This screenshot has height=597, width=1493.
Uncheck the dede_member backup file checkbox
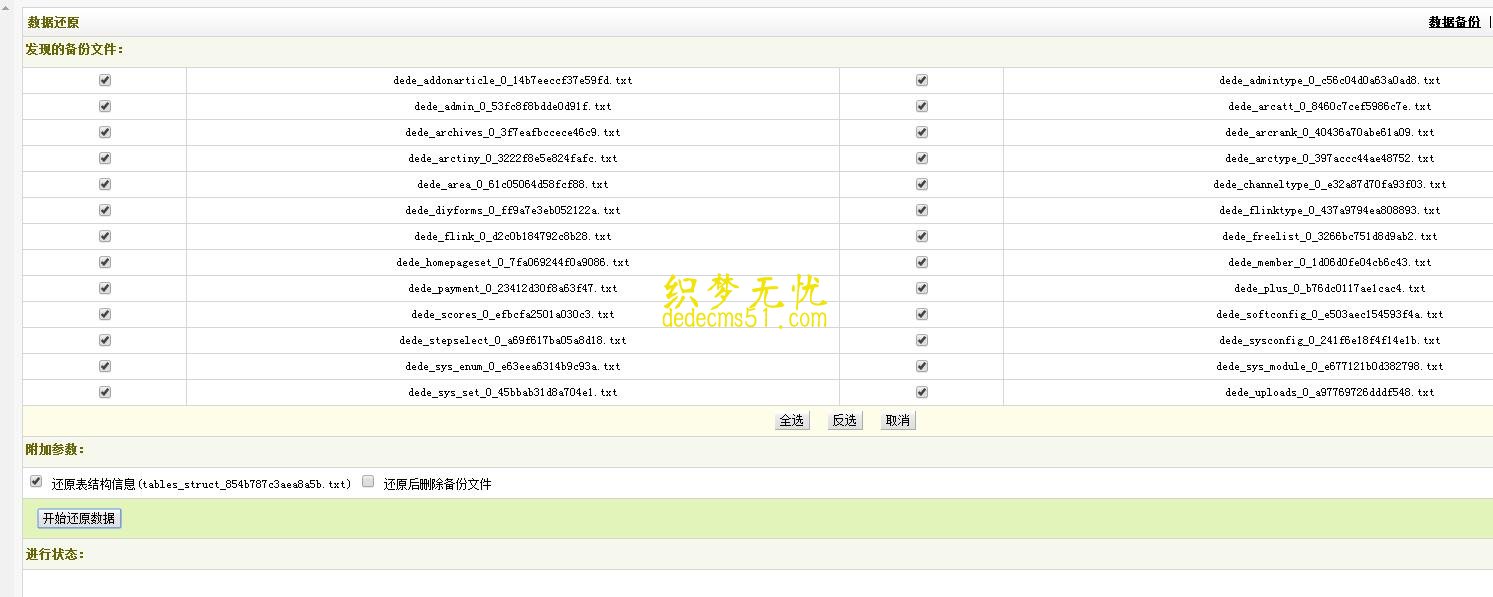pos(921,262)
